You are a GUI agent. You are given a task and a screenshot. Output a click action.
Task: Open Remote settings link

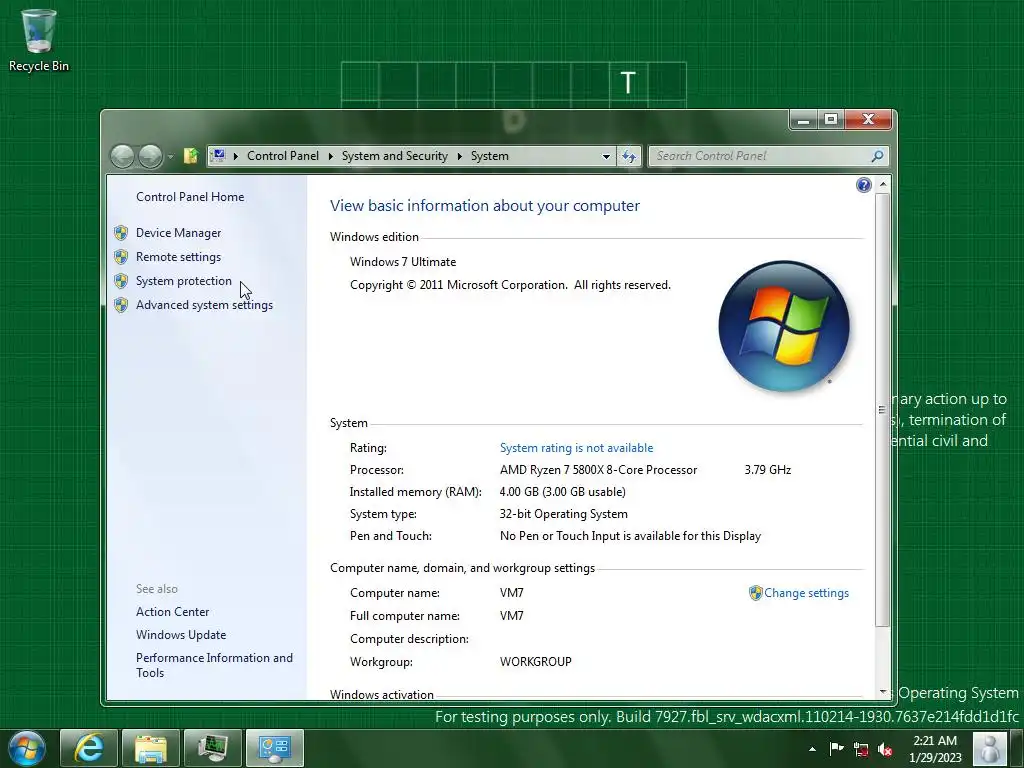point(178,257)
